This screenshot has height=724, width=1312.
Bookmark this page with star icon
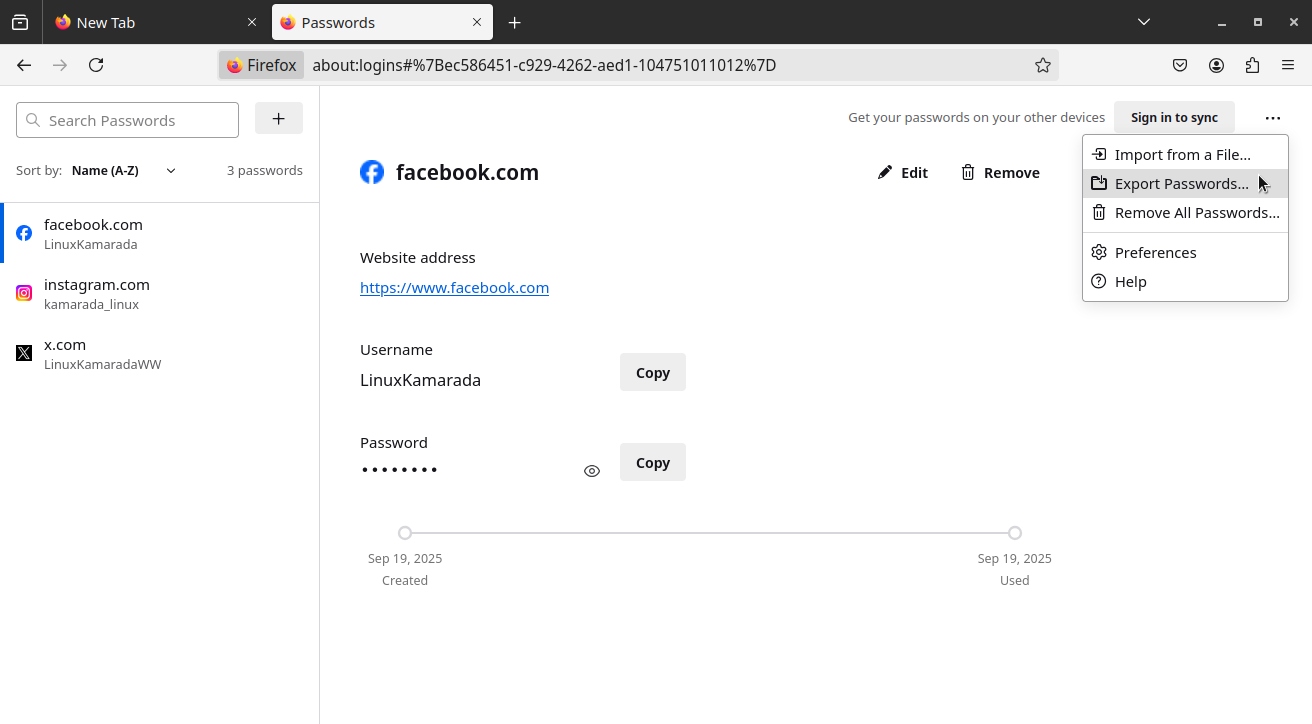point(1043,65)
